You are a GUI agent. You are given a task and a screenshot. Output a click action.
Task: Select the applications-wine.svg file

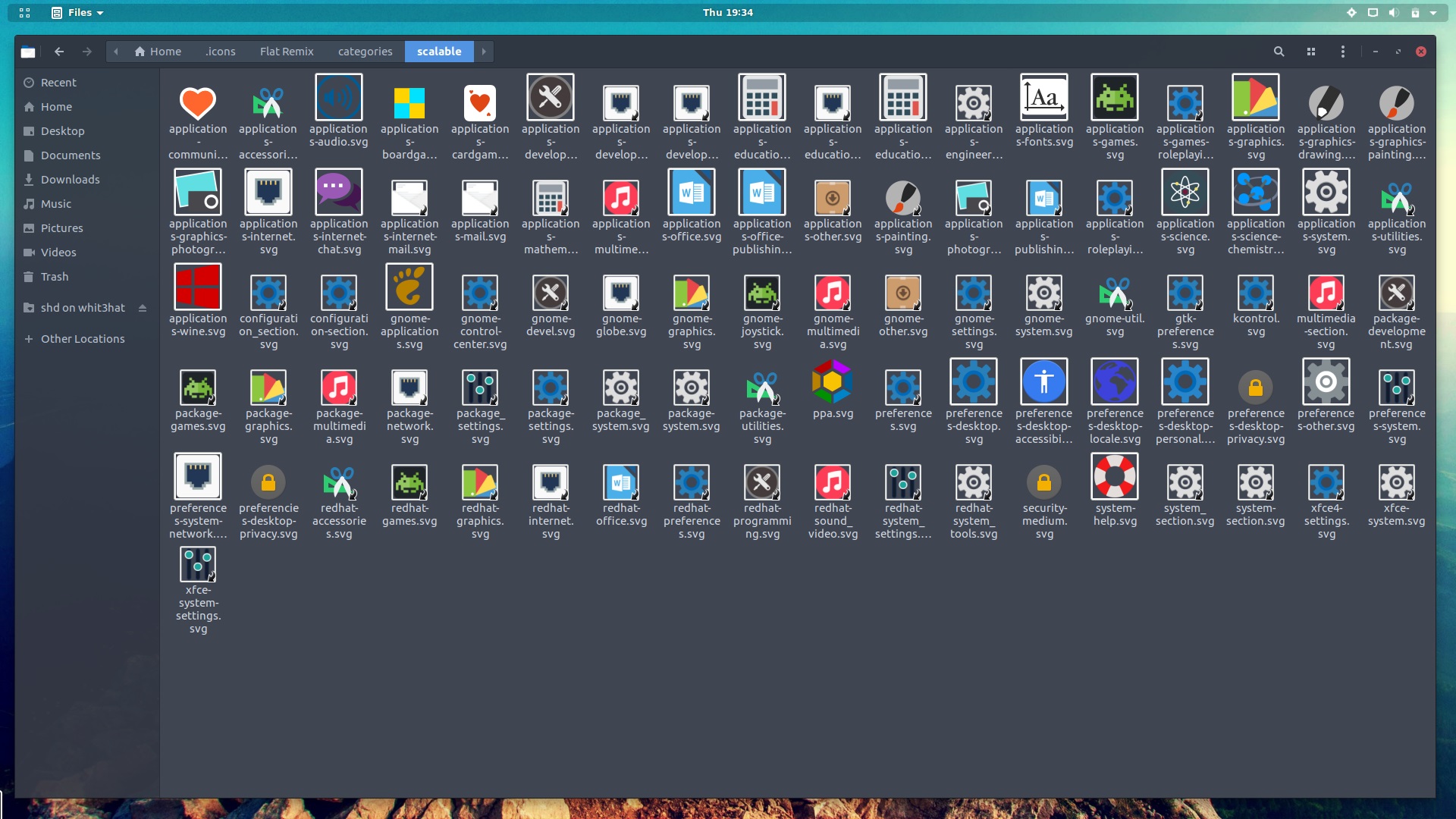tap(197, 287)
